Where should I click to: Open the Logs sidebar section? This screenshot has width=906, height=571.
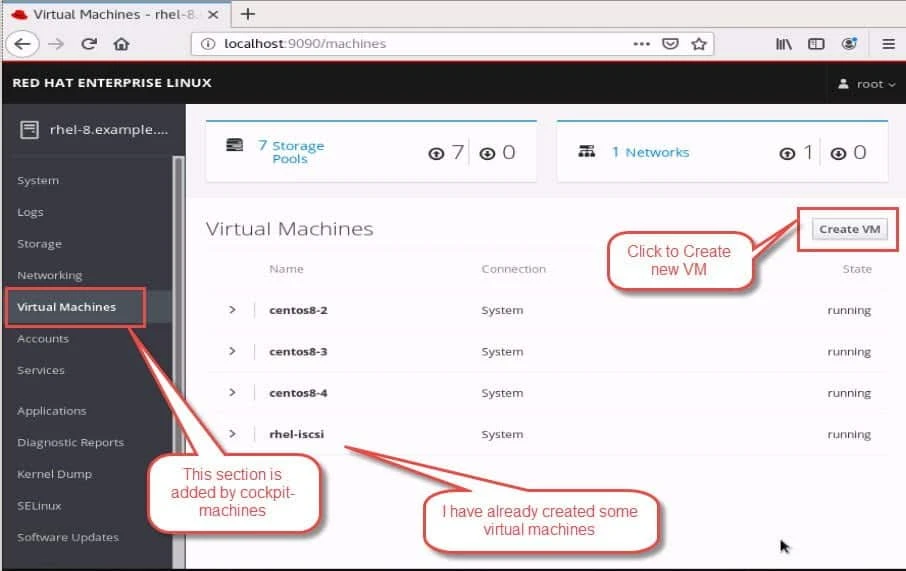[x=30, y=212]
